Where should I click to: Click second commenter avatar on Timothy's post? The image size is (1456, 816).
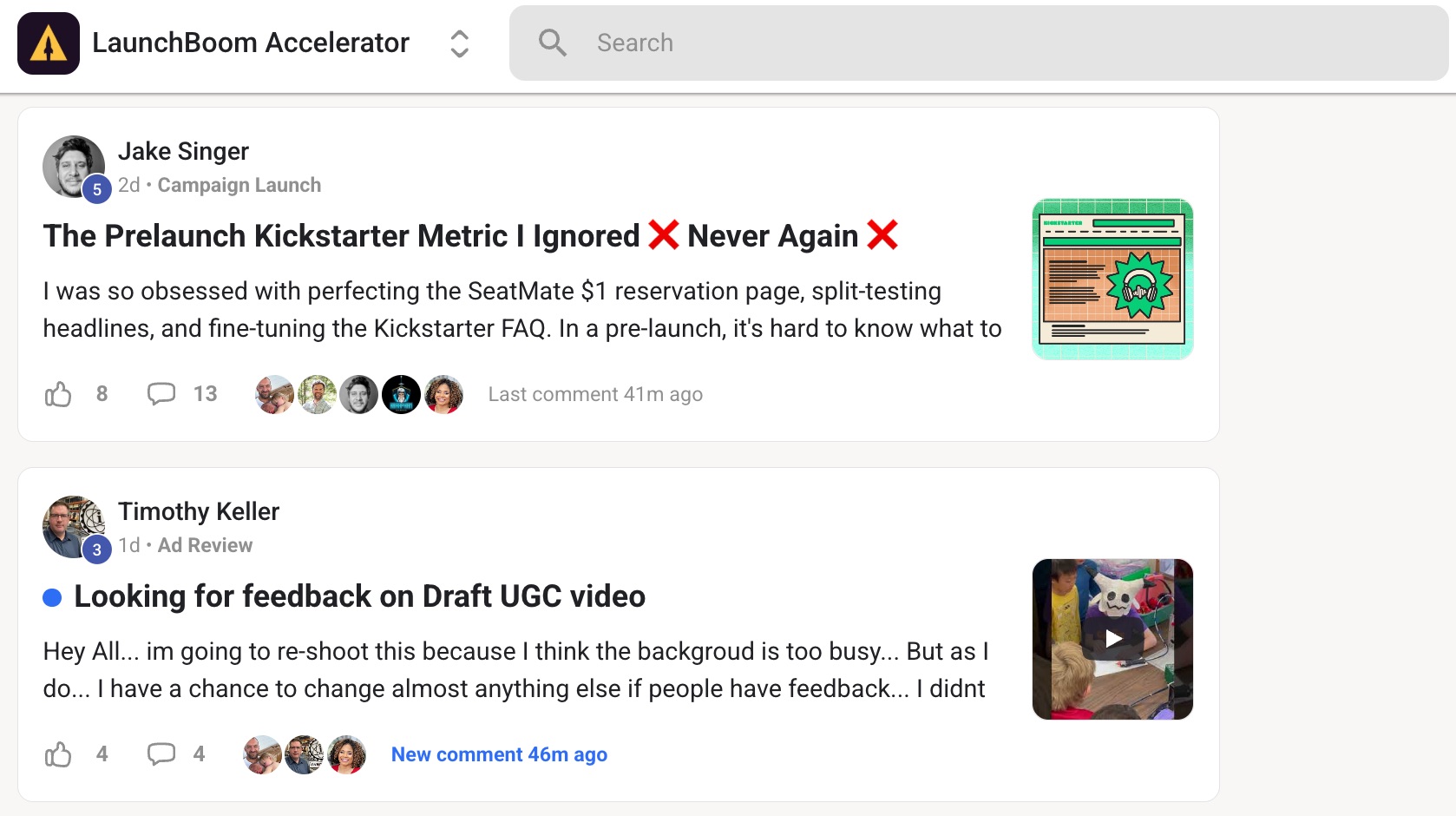(x=305, y=754)
